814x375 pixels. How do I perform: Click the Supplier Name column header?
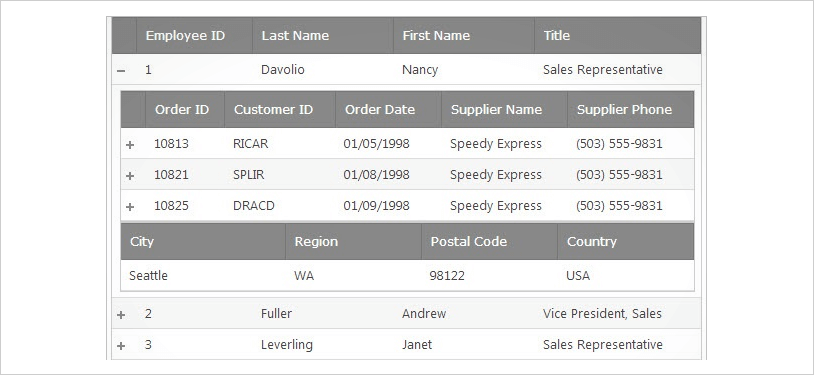[505, 110]
